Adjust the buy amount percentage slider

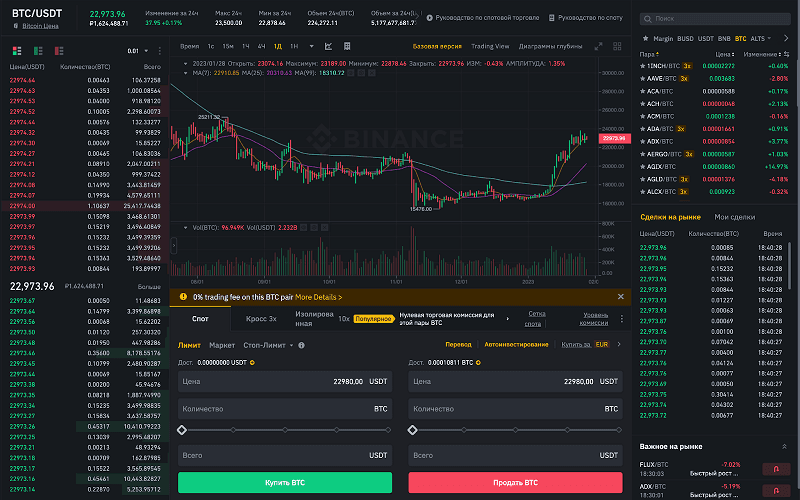coord(285,430)
